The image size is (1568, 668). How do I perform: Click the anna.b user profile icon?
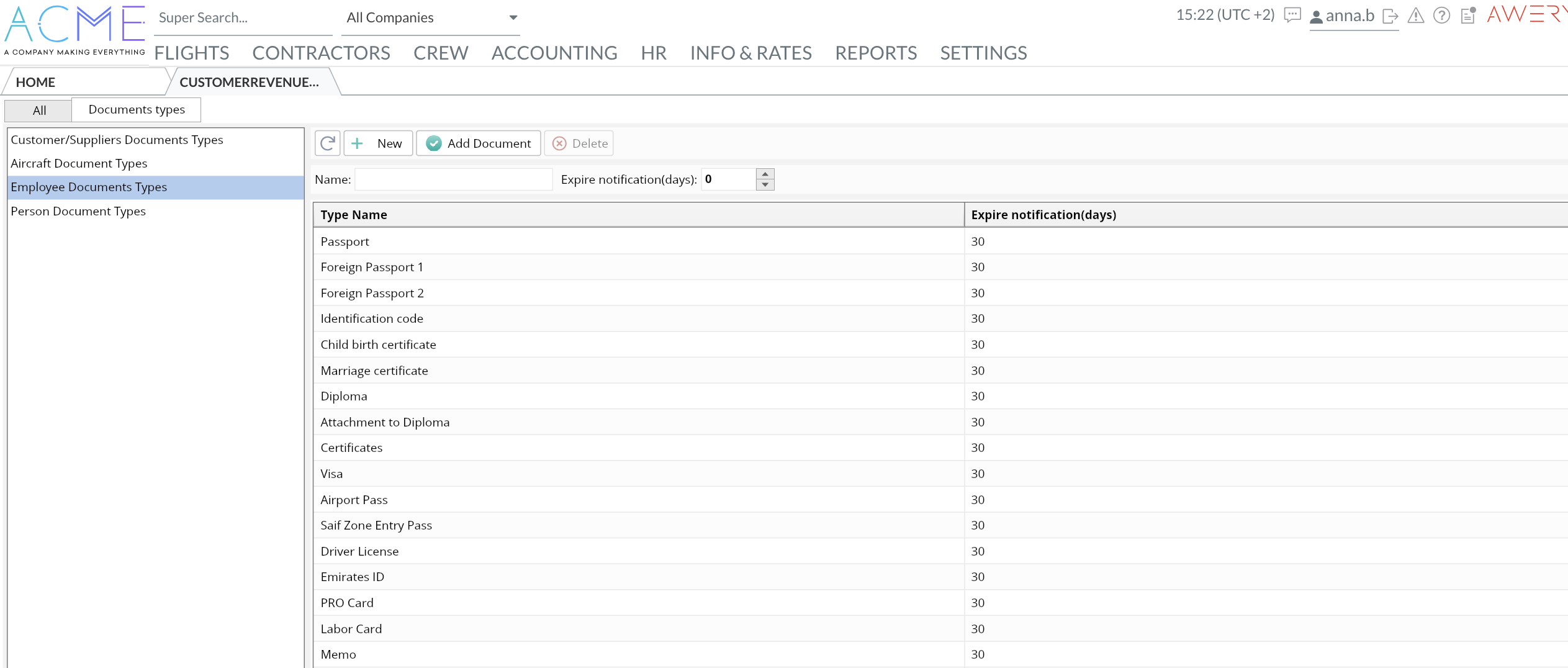tap(1316, 17)
